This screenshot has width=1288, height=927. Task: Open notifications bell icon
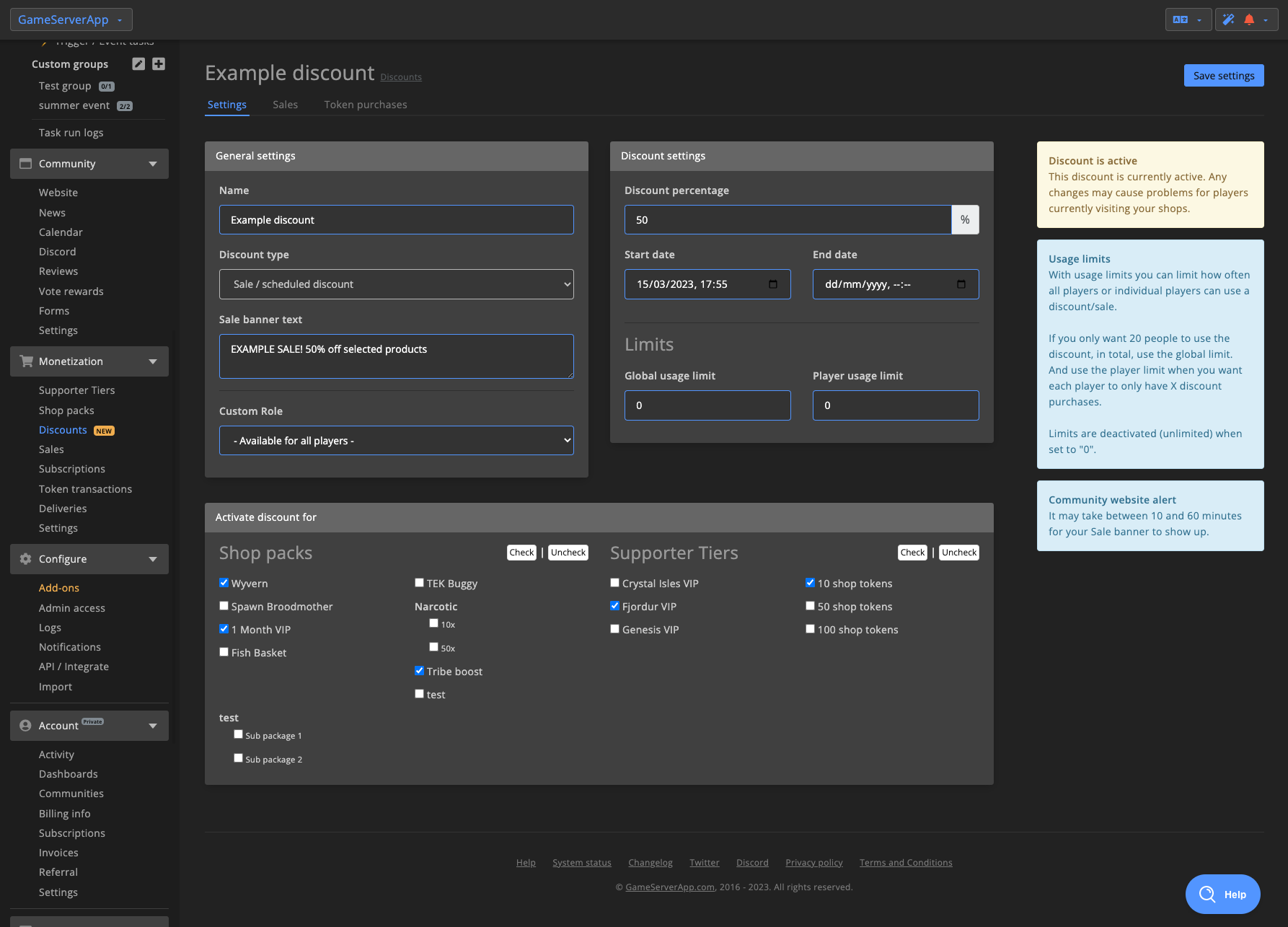1249,19
